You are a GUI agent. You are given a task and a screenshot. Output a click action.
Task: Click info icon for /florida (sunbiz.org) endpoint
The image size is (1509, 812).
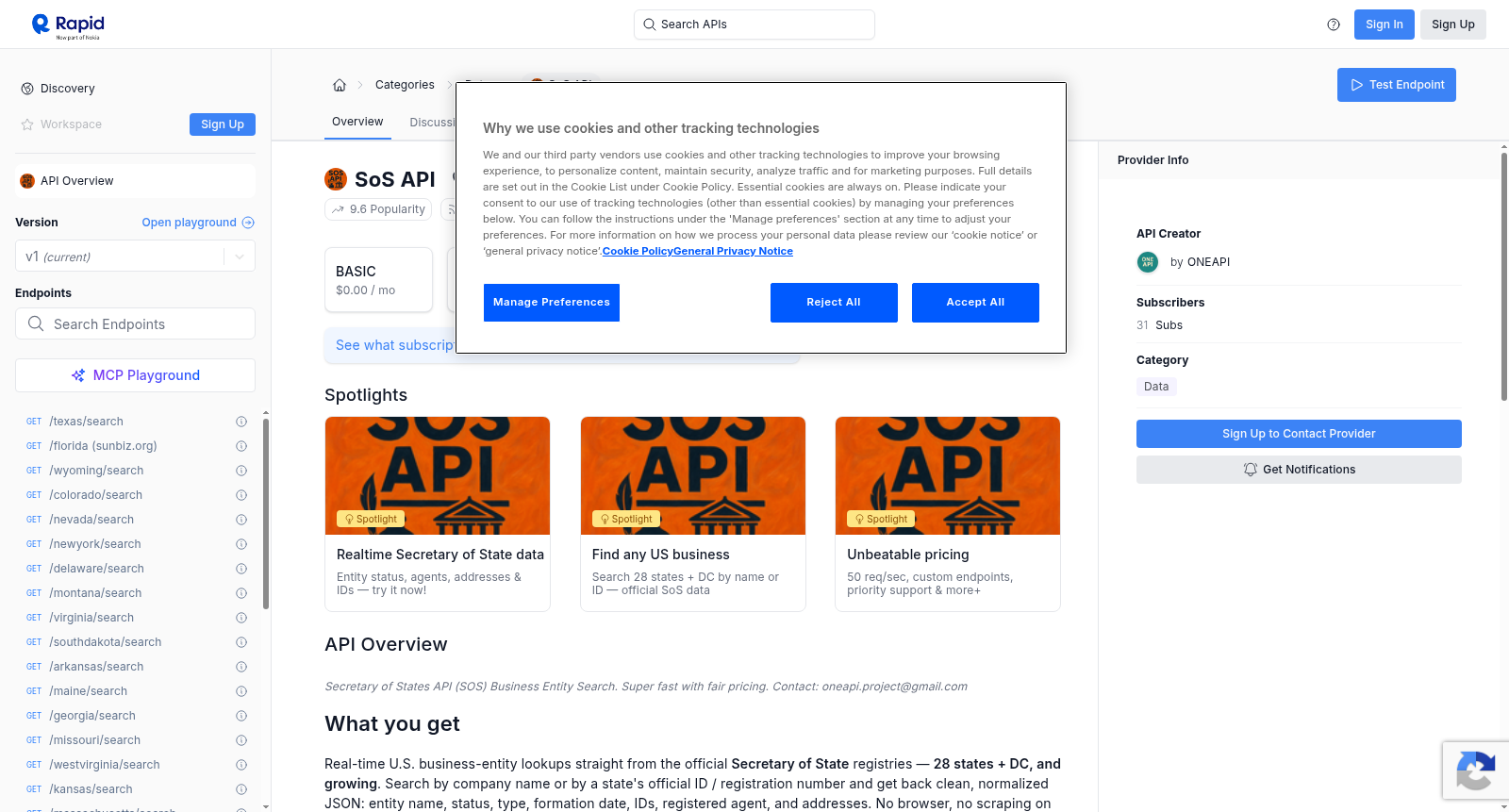pos(241,446)
